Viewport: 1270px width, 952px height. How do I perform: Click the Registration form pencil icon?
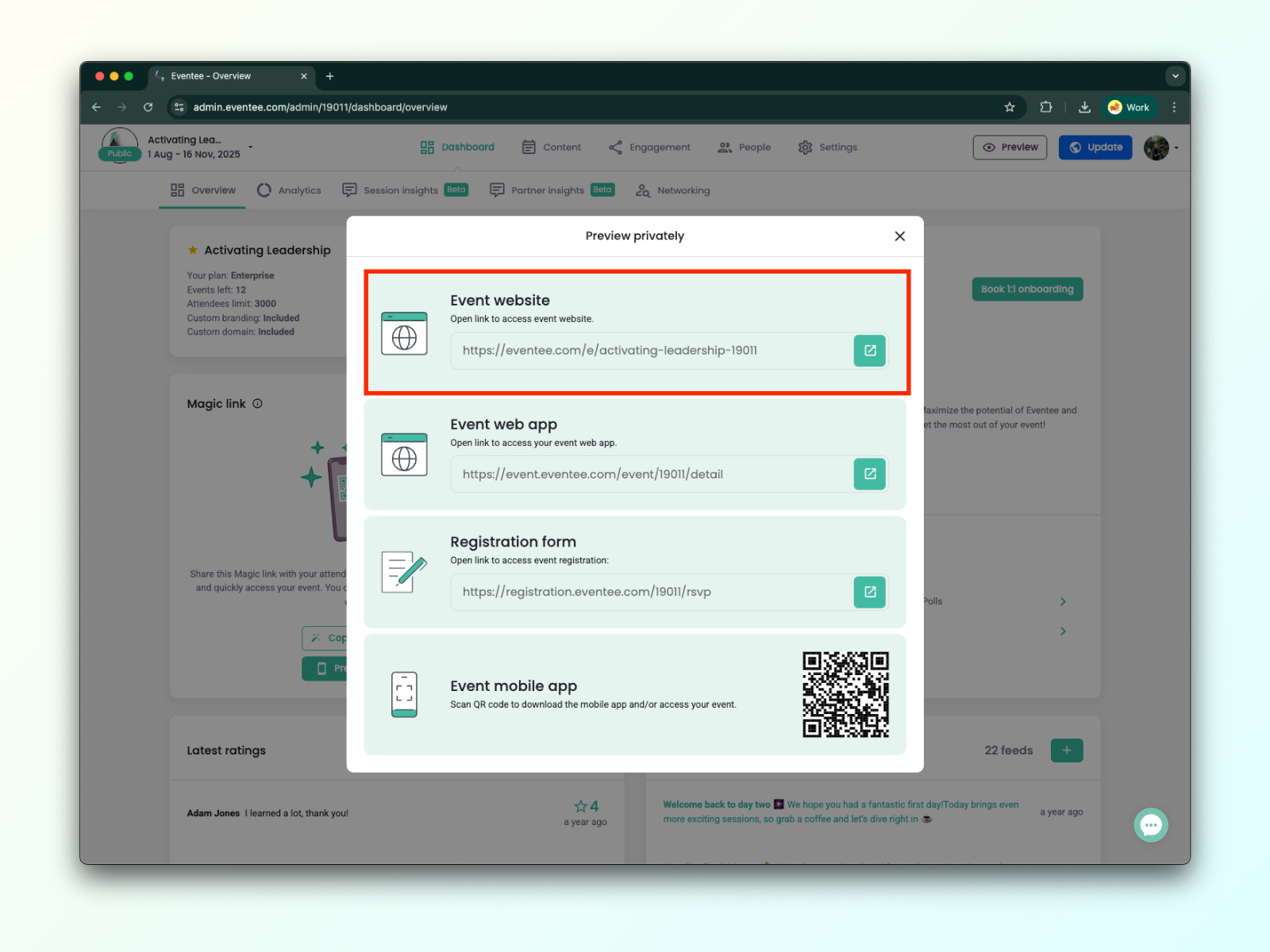pos(404,572)
